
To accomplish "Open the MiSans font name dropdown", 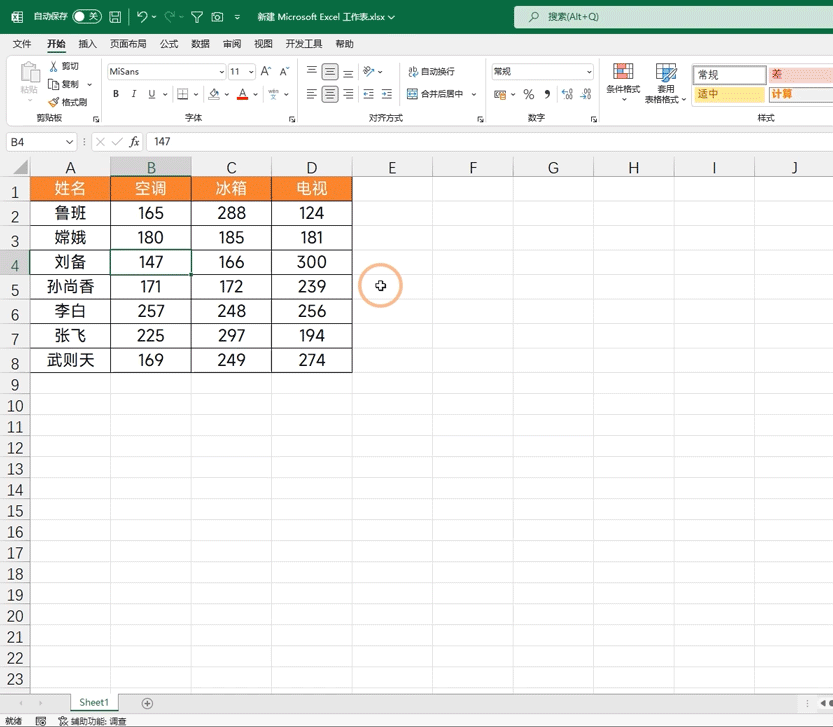I will 222,72.
